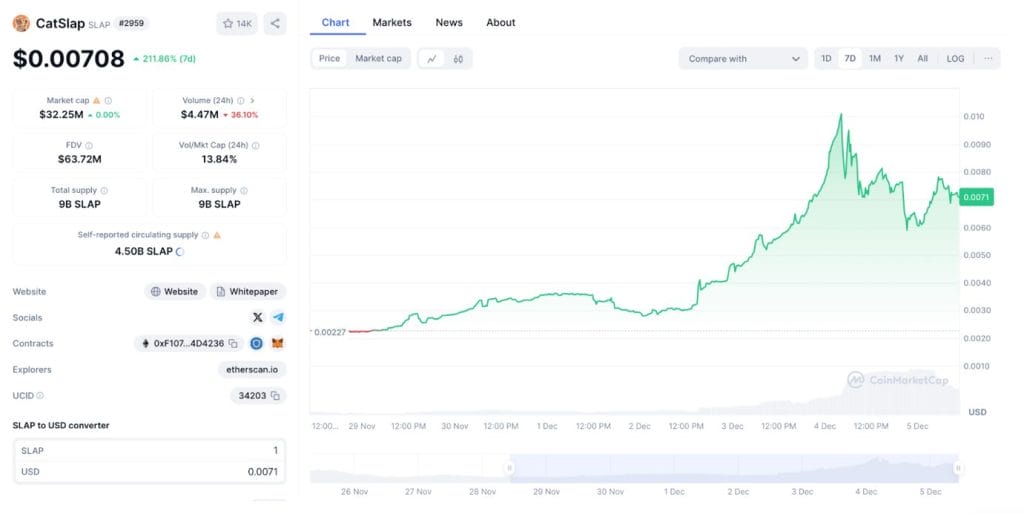This screenshot has width=1024, height=514.
Task: Click the Market cap warning triangle
Action: click(97, 101)
